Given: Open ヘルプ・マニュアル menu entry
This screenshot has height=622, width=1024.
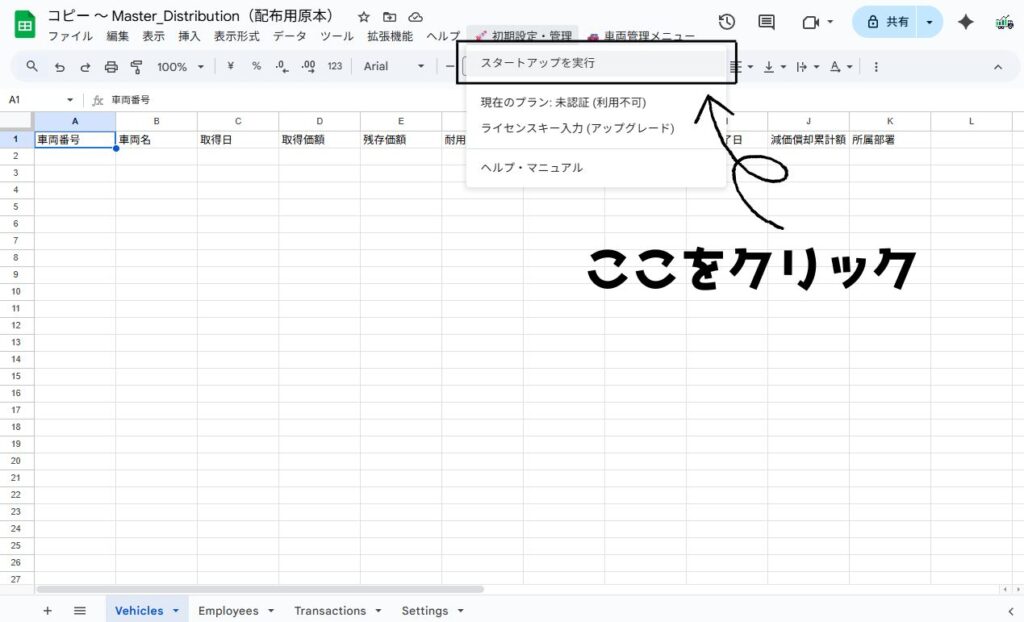Looking at the screenshot, I should pos(532,168).
